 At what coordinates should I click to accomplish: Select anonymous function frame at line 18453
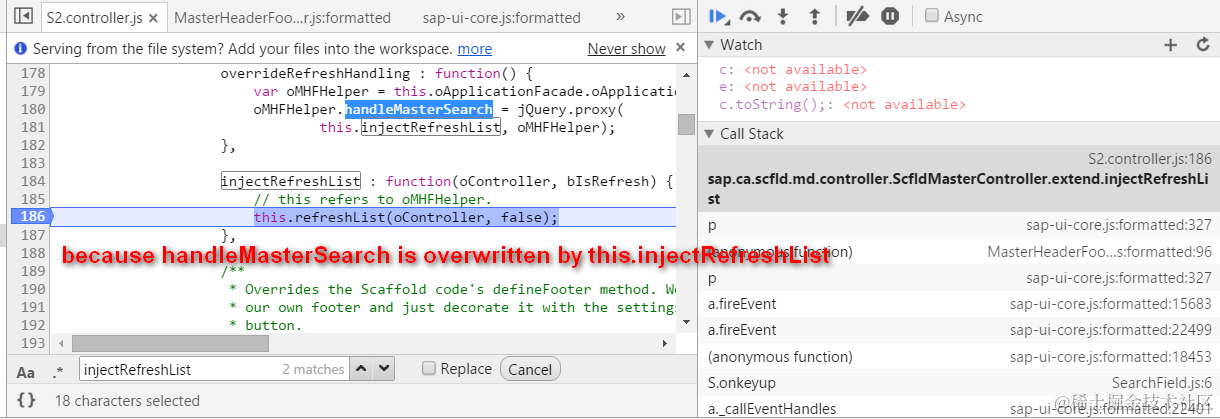coord(959,356)
